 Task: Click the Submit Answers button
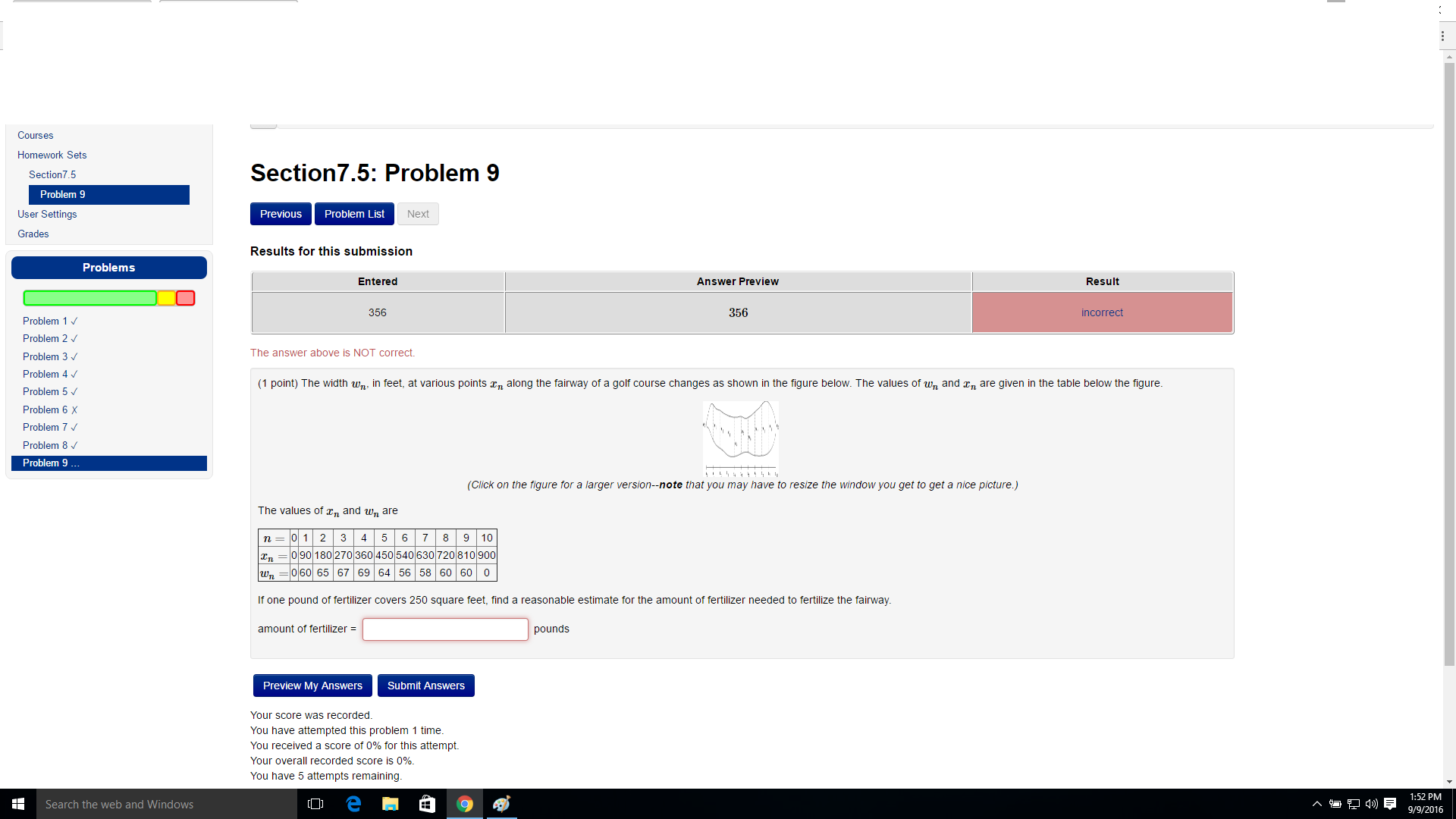425,685
